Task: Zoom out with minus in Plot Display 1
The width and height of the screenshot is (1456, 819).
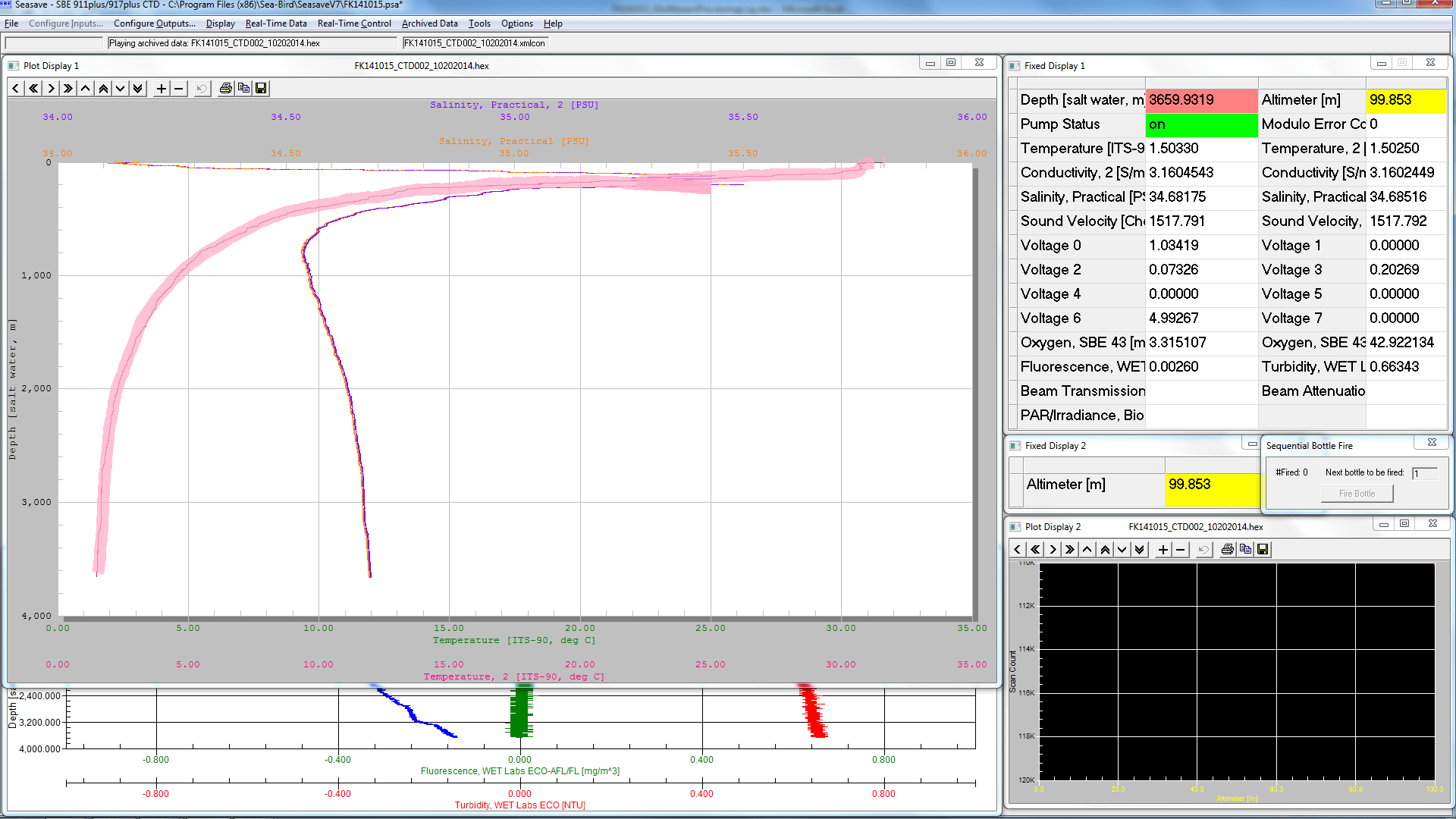Action: click(x=179, y=89)
